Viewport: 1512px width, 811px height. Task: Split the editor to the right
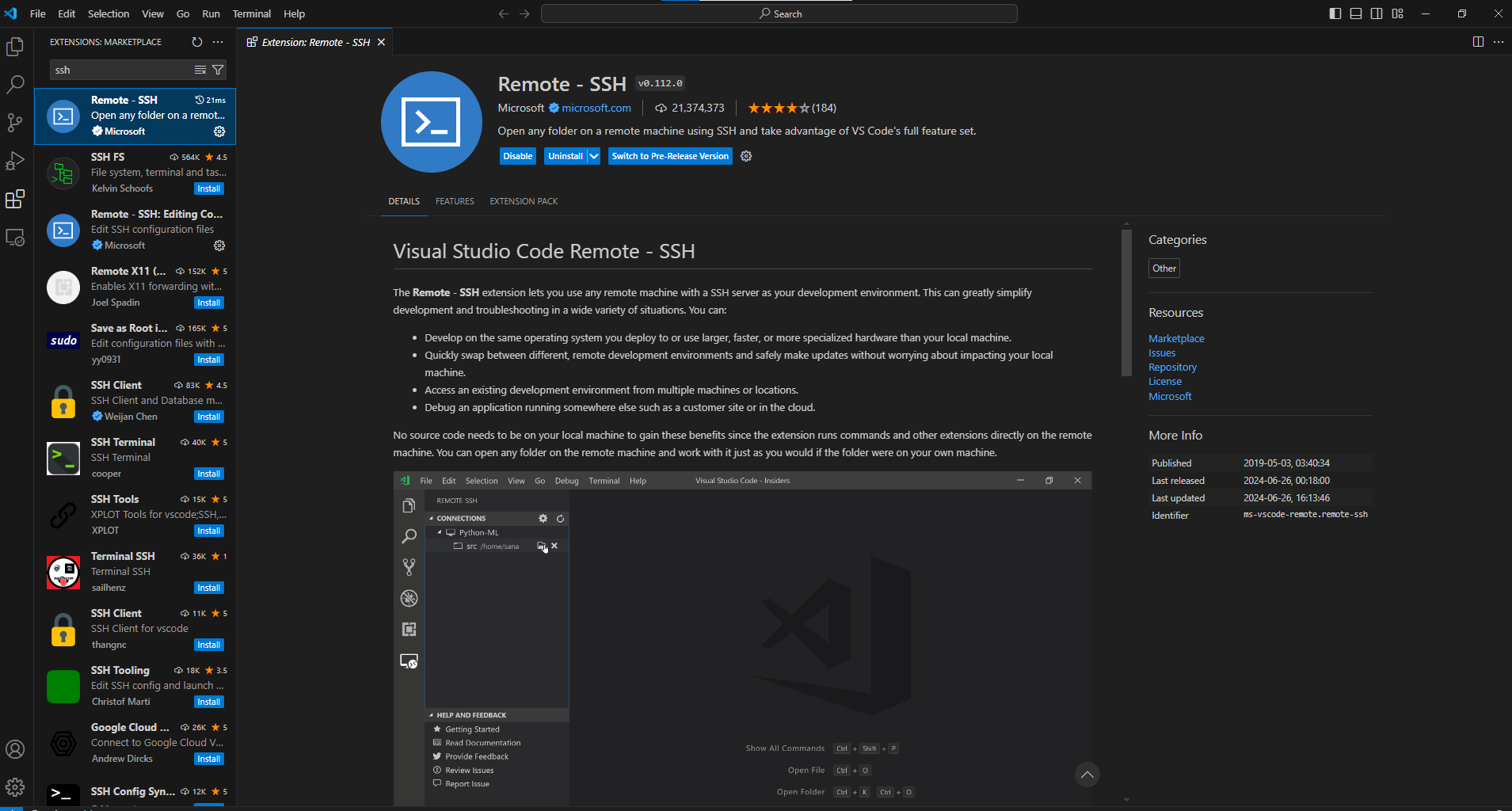(1478, 42)
